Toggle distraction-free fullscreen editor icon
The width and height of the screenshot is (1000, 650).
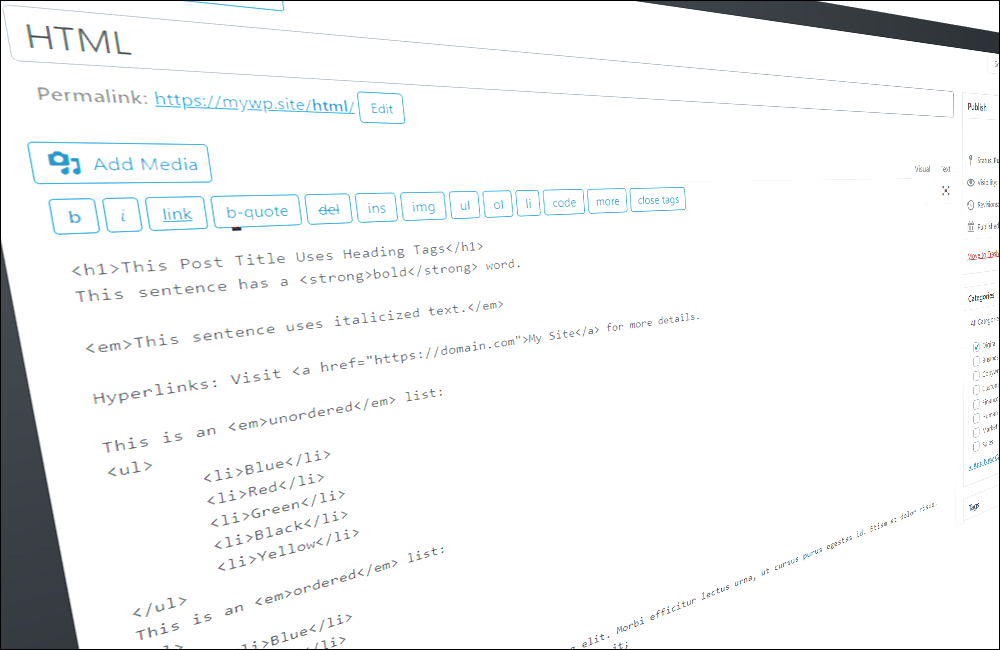click(945, 191)
